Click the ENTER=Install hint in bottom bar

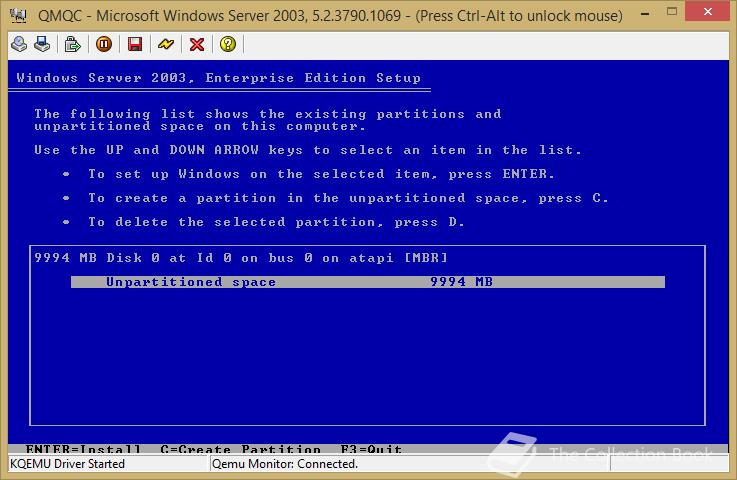click(x=83, y=449)
